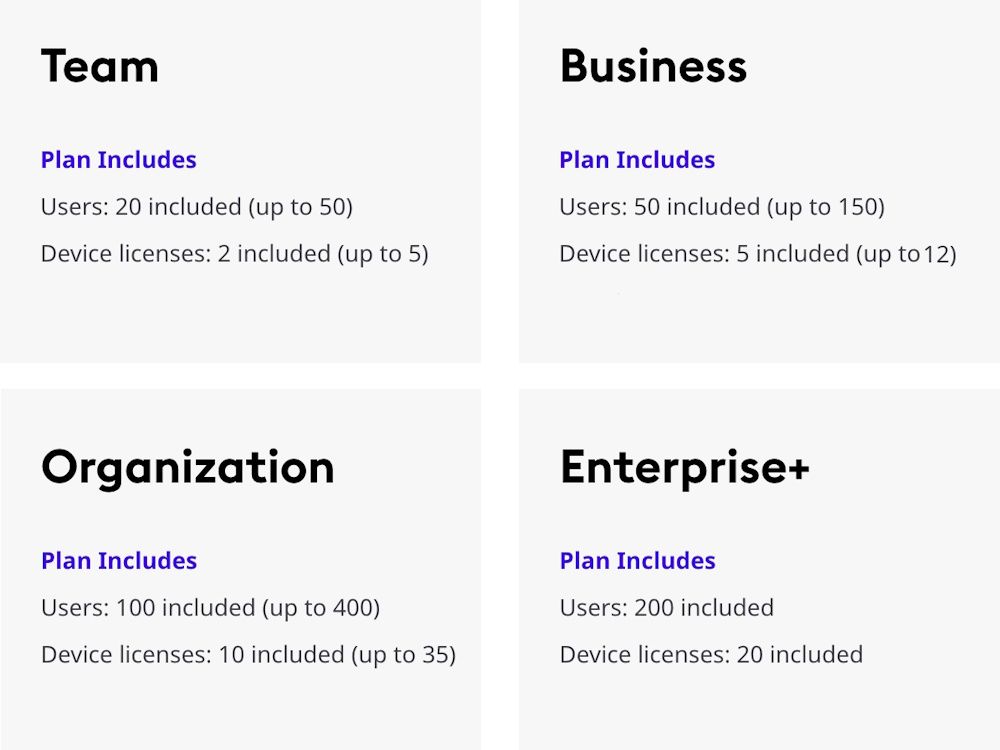Select Organization device licenses, 10 included
This screenshot has width=1000, height=750.
pyautogui.click(x=248, y=655)
